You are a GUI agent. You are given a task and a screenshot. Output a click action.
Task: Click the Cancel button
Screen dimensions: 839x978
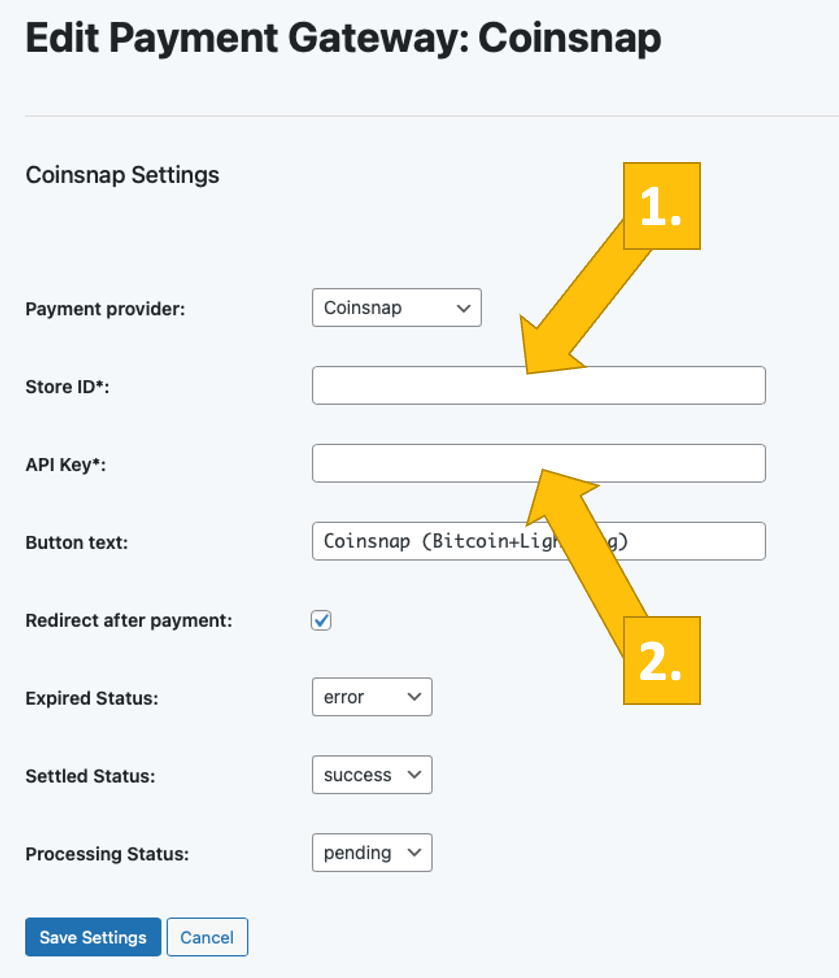(207, 937)
